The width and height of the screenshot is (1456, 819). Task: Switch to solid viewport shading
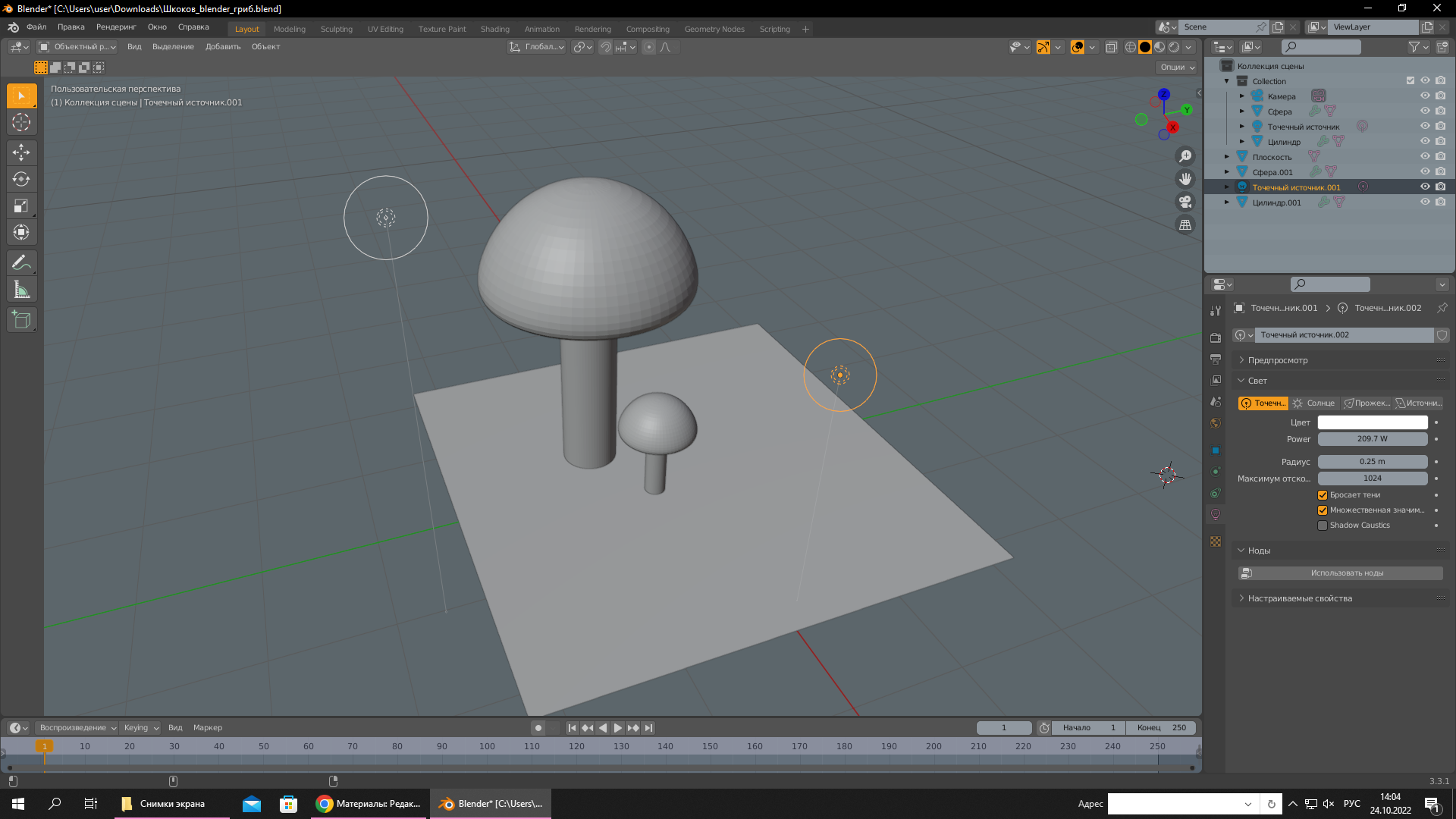coord(1145,47)
